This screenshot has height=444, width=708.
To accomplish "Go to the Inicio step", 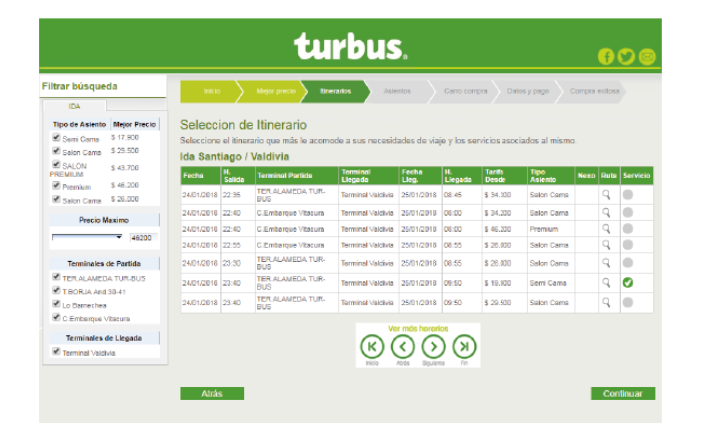I will 211,91.
